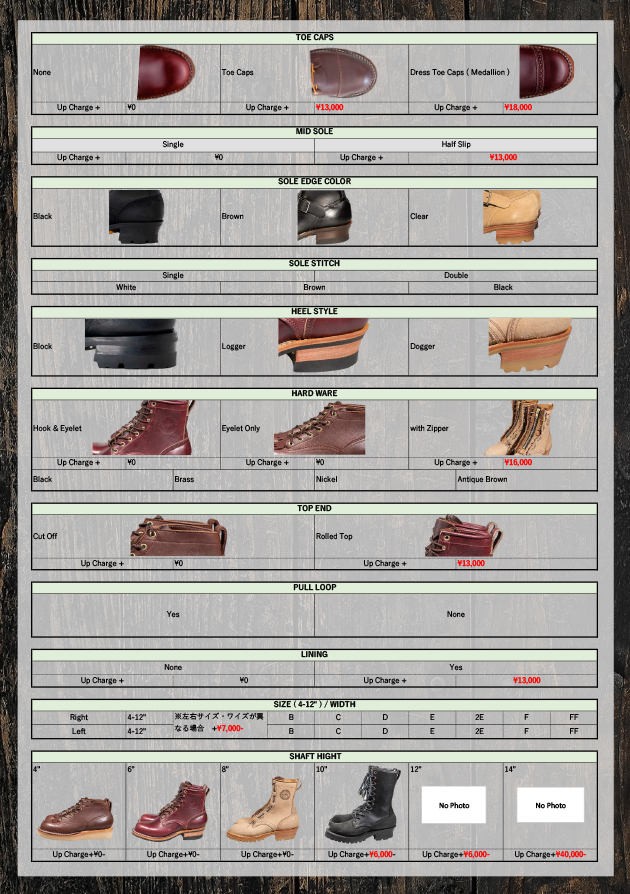The image size is (630, 894).
Task: Choose Double sole stitch option
Action: [x=456, y=275]
